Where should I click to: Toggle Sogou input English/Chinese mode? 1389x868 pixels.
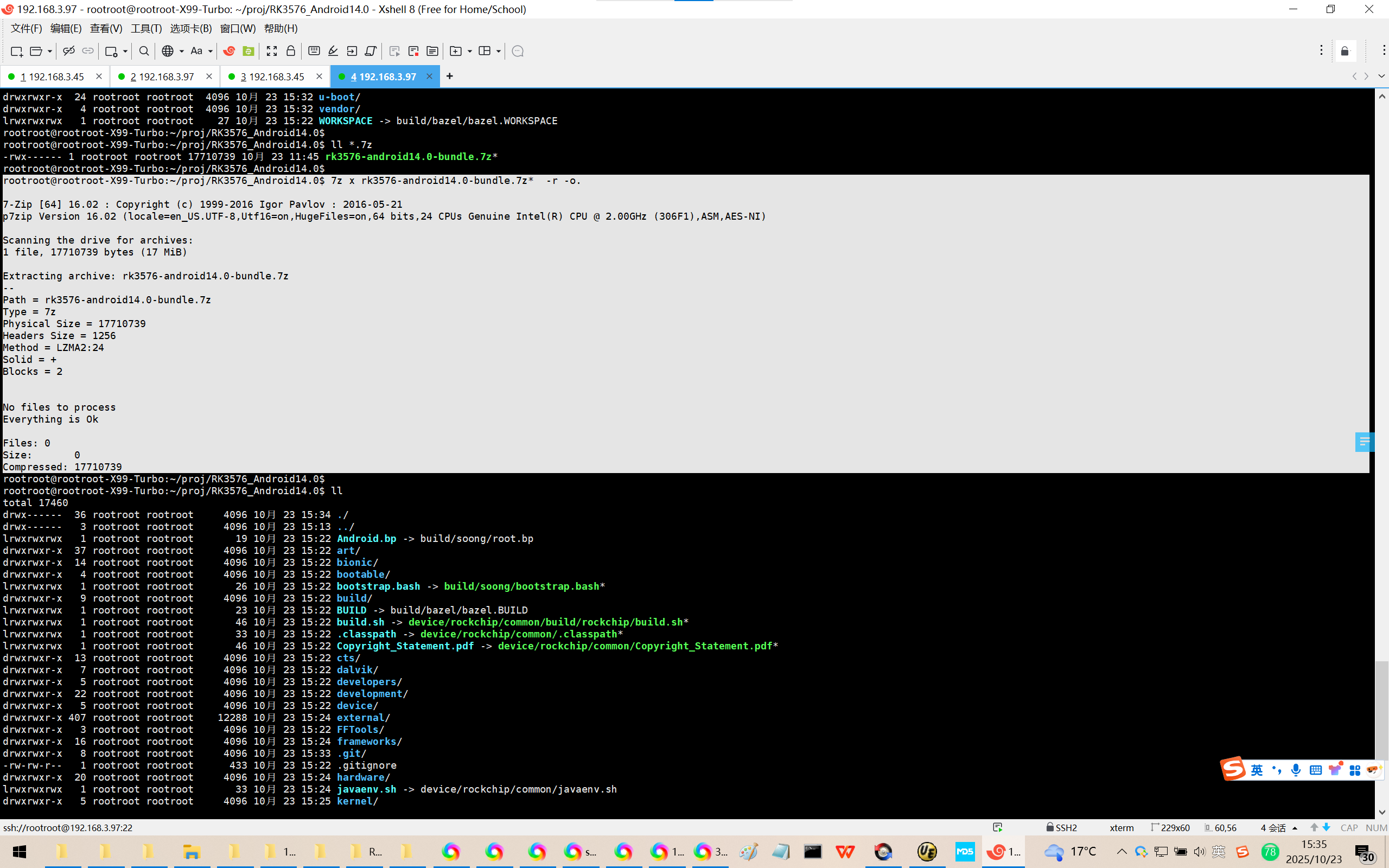tap(1257, 770)
